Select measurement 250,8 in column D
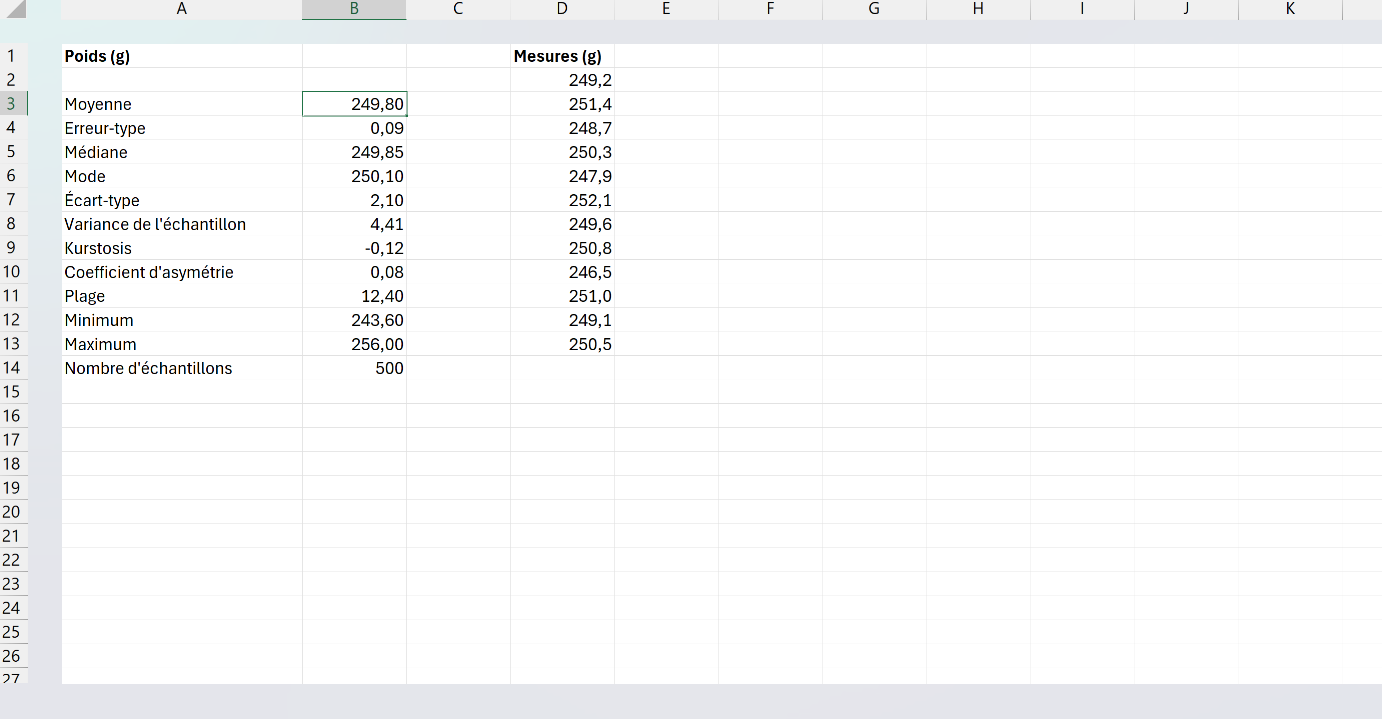This screenshot has width=1382, height=719. 562,248
